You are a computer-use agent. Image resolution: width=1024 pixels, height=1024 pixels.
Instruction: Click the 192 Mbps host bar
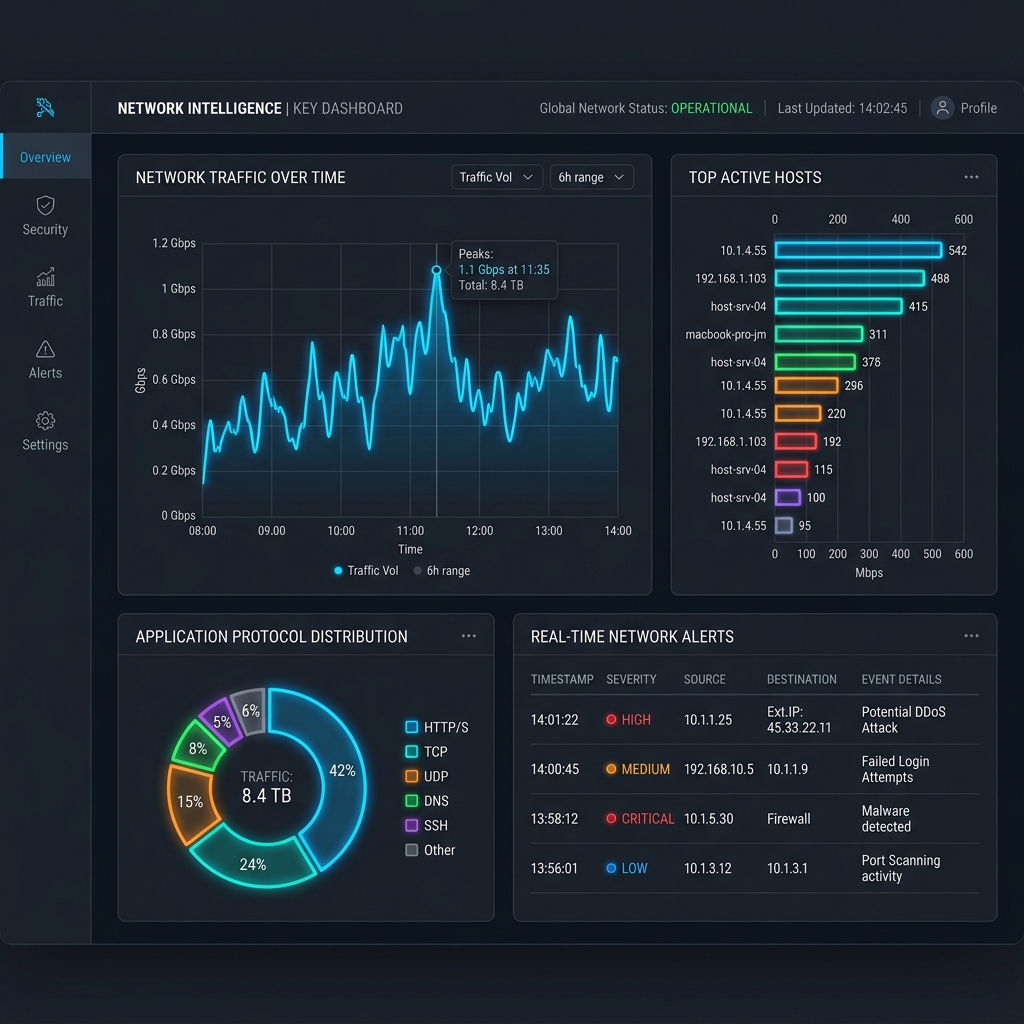point(795,441)
